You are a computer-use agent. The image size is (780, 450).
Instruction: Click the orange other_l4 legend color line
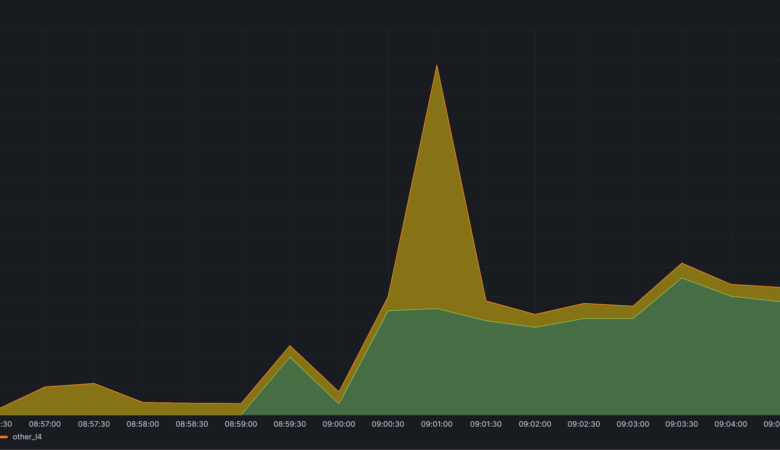(4, 437)
